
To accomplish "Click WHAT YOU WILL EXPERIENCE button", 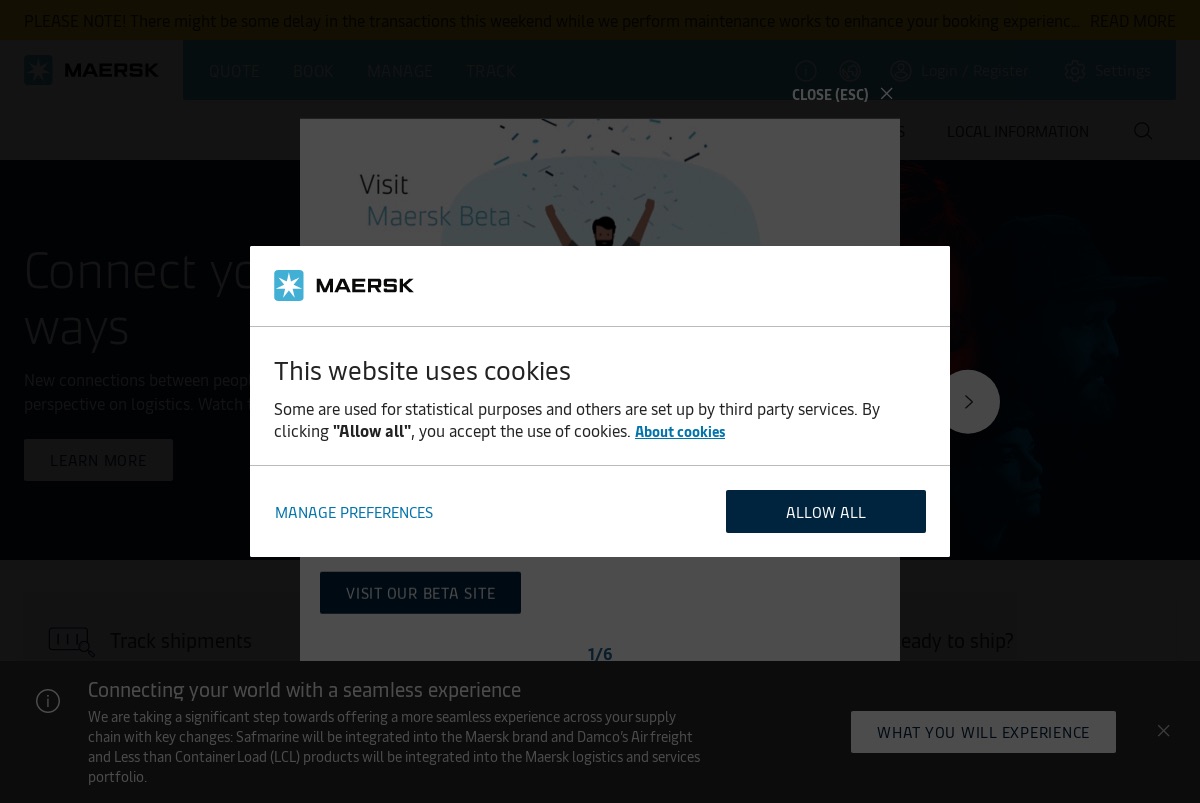I will point(983,732).
